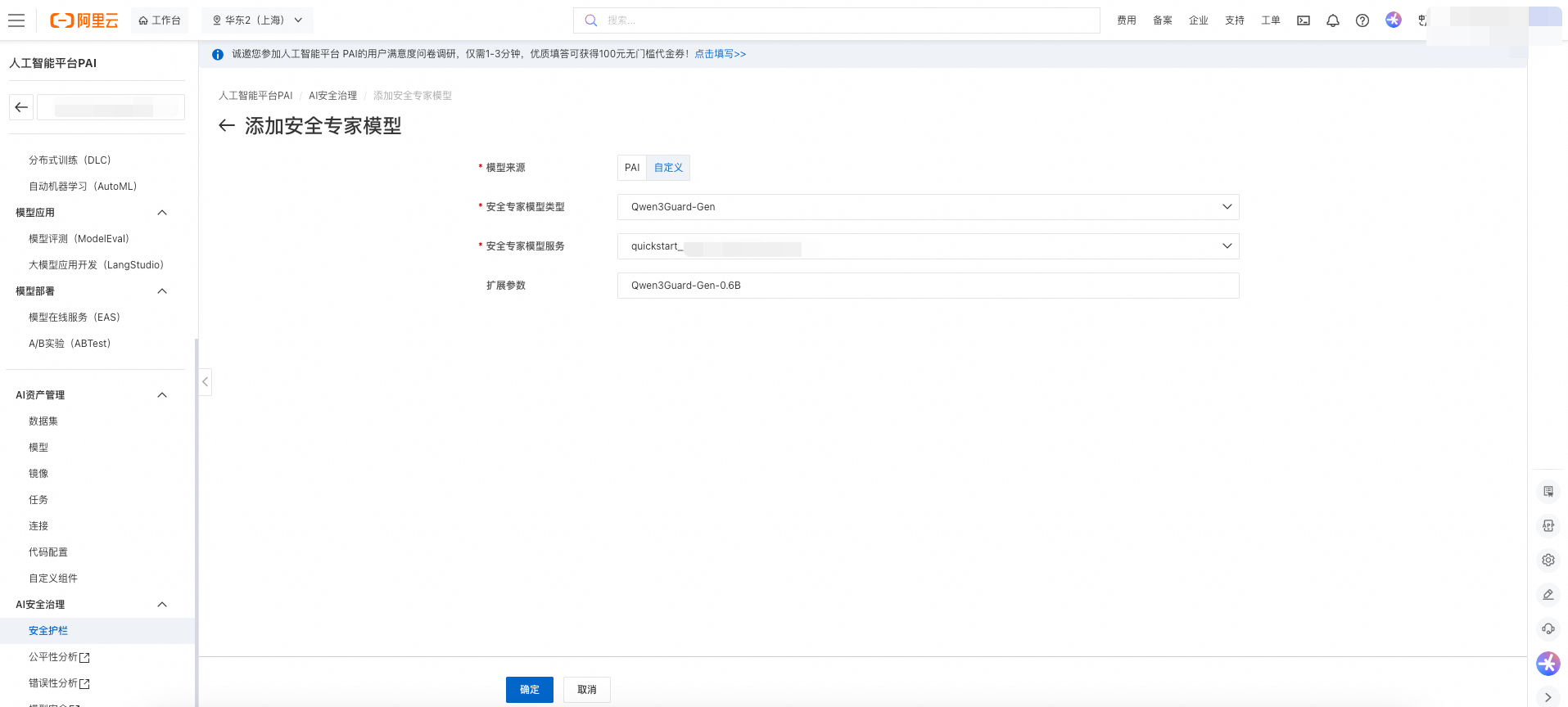This screenshot has height=707, width=1568.
Task: Collapse the AI资产管理 section
Action: pyautogui.click(x=162, y=395)
